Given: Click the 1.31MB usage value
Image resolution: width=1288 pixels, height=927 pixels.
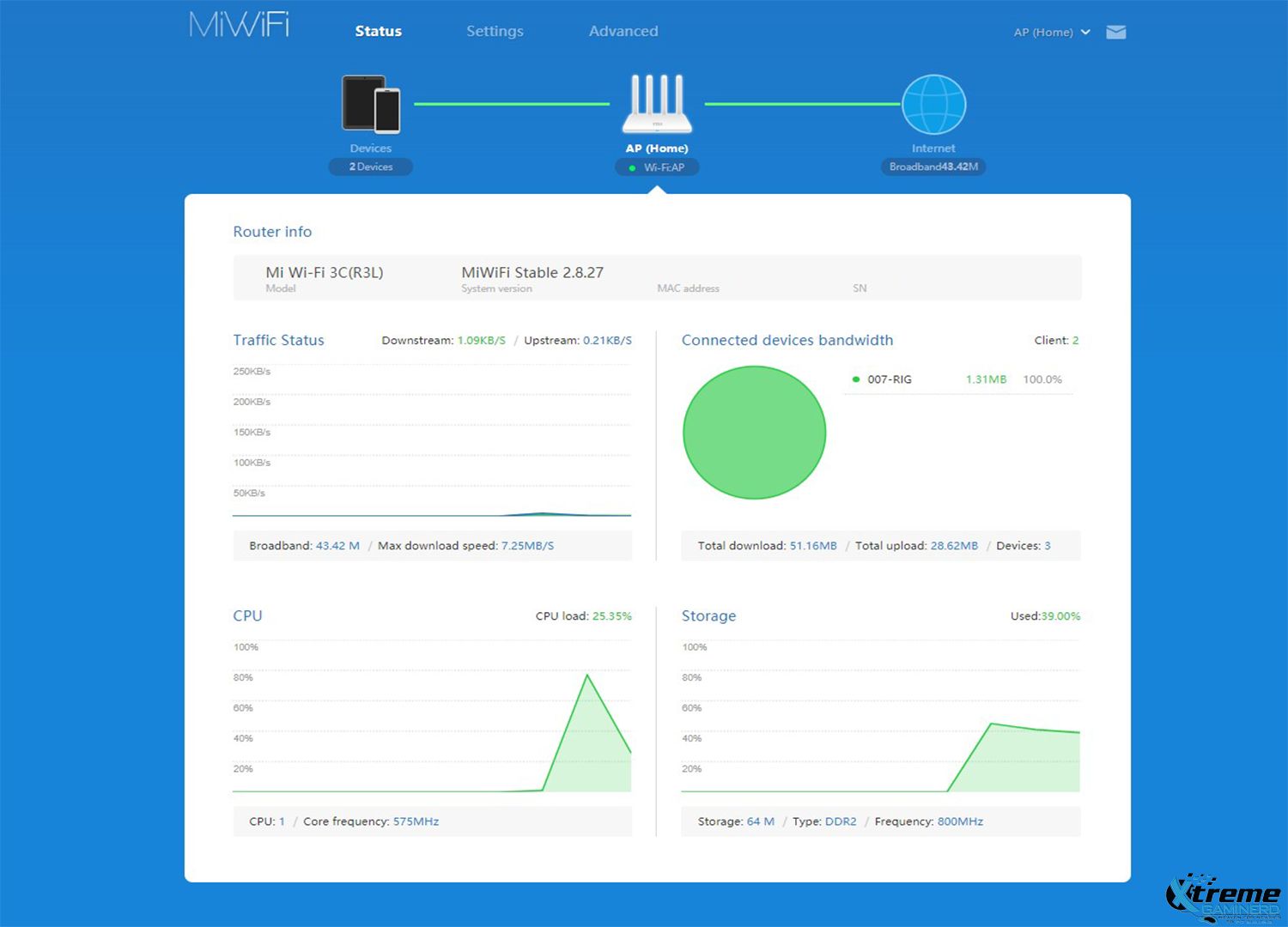Looking at the screenshot, I should 986,379.
